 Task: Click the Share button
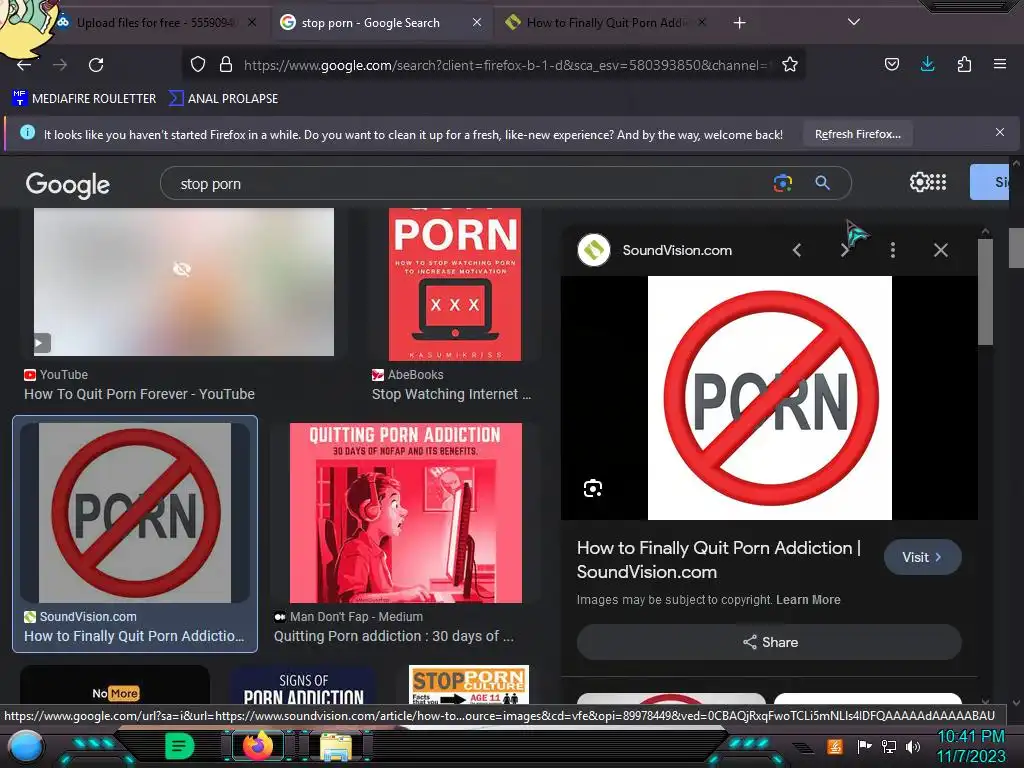click(769, 642)
